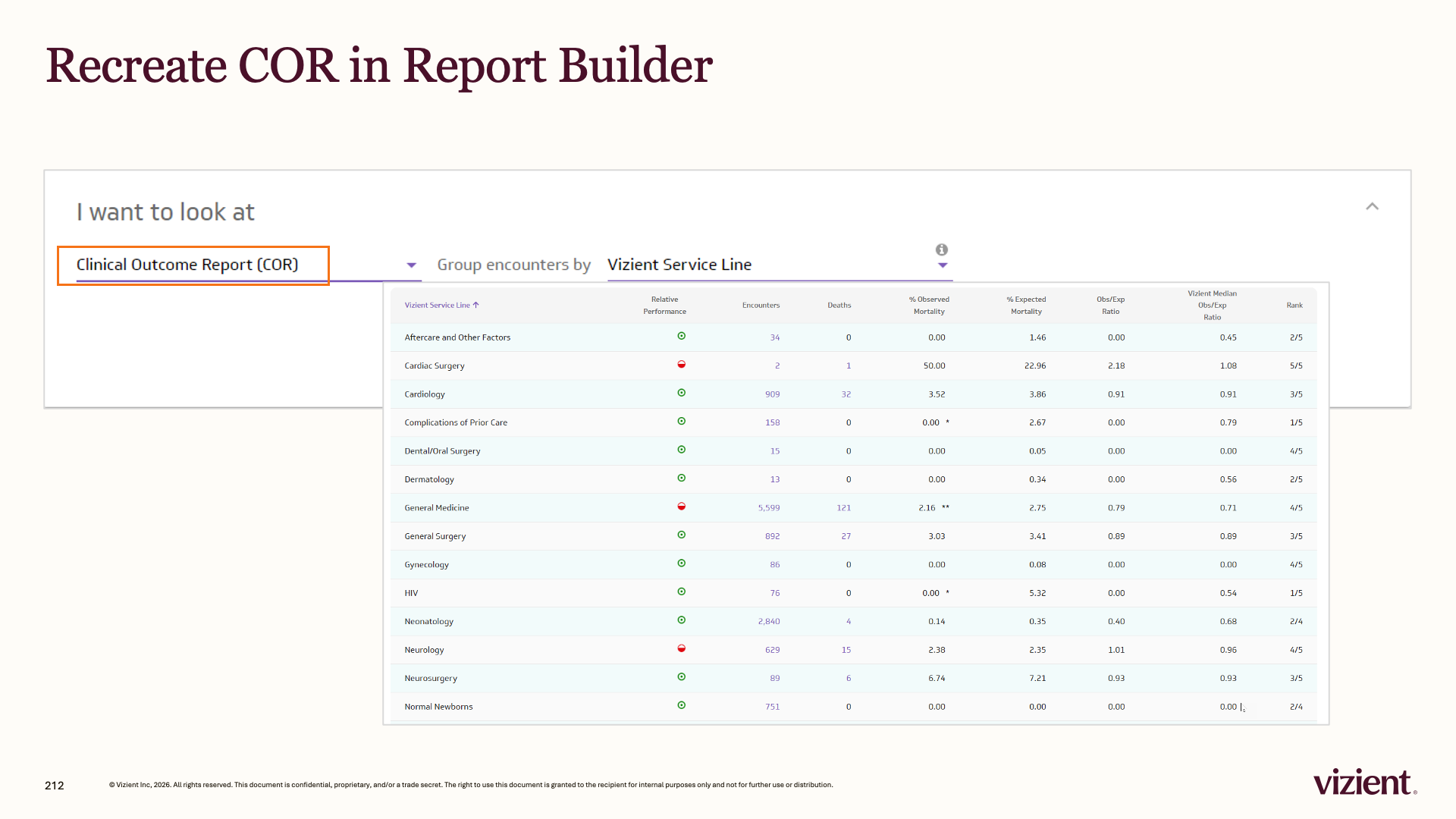Click the Deaths column header
This screenshot has width=1456, height=819.
coord(839,306)
